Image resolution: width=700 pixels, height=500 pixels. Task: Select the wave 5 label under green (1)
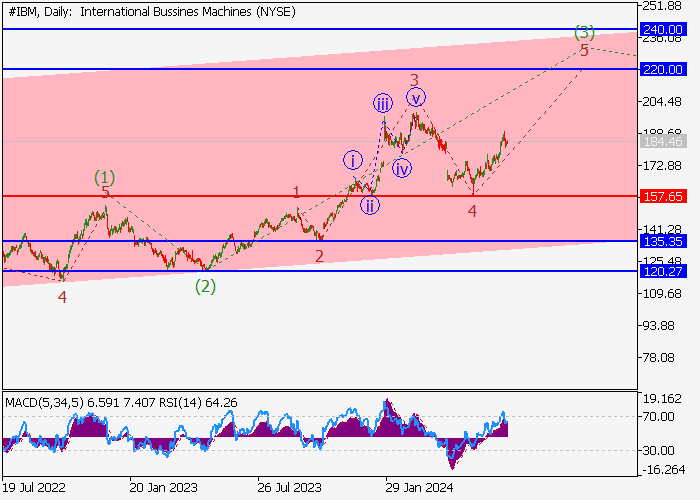(x=105, y=192)
